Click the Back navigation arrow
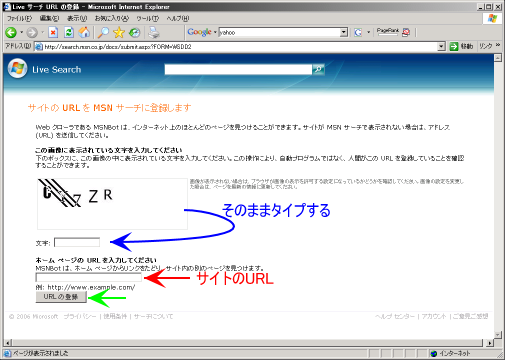505x360 pixels. coord(11,32)
